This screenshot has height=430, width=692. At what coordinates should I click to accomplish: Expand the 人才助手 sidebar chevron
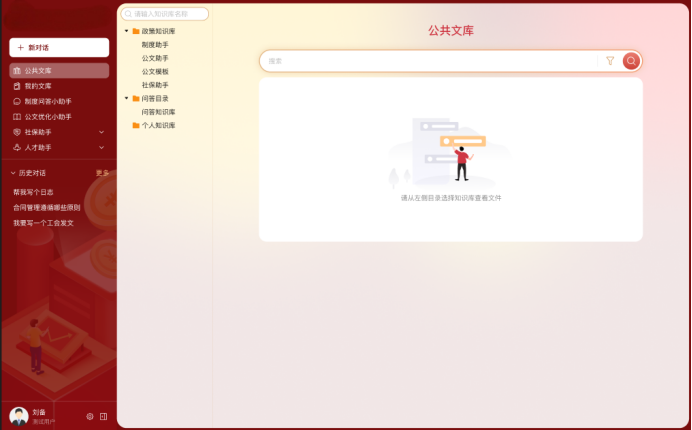pyautogui.click(x=101, y=148)
